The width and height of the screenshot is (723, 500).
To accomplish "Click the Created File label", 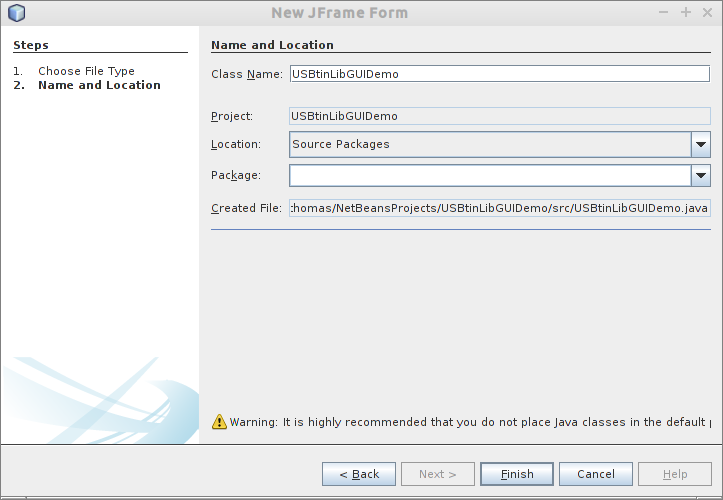I will coord(246,208).
